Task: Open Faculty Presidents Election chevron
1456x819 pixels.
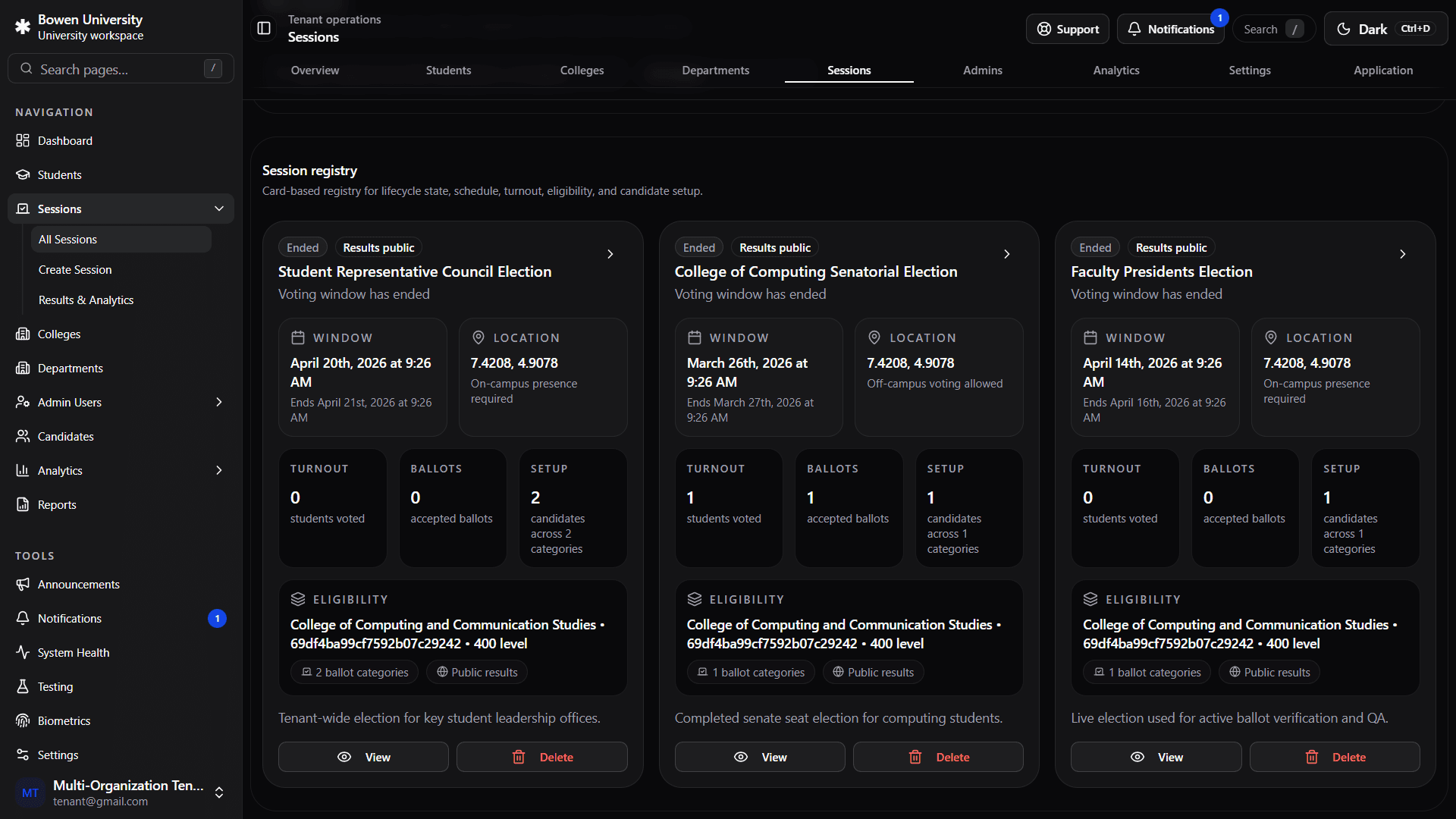Action: coord(1403,254)
